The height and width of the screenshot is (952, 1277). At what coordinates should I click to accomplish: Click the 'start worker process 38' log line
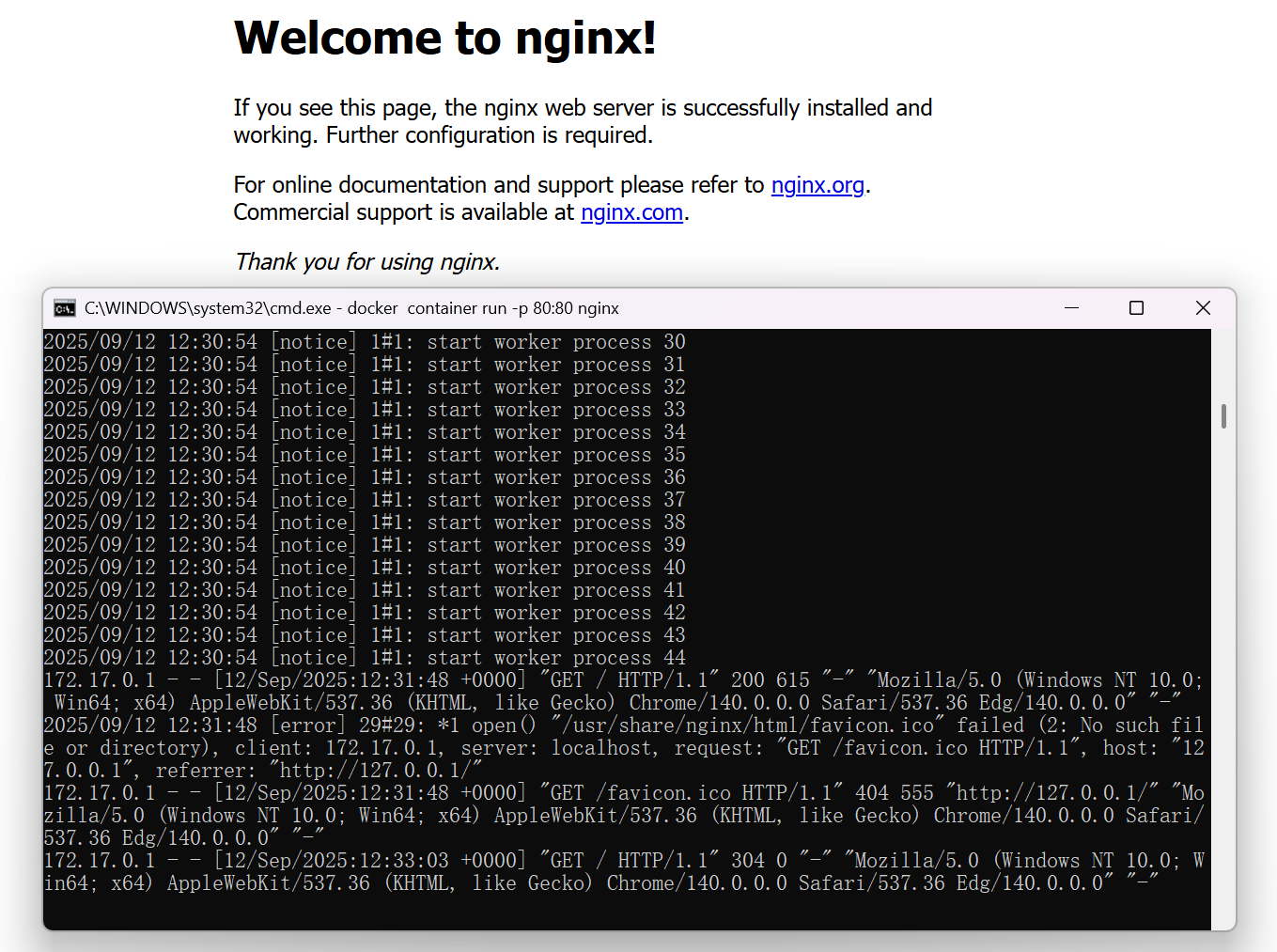coord(365,522)
